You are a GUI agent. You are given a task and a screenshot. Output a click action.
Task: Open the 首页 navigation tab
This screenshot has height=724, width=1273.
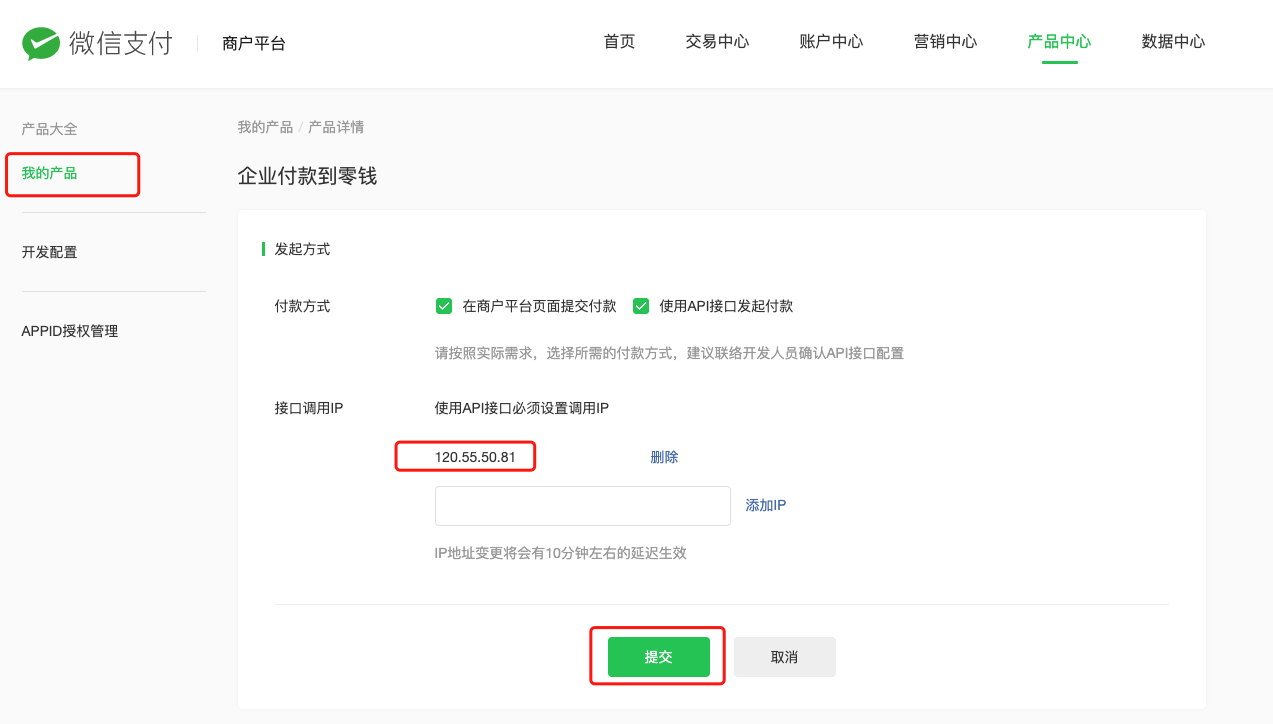click(619, 42)
